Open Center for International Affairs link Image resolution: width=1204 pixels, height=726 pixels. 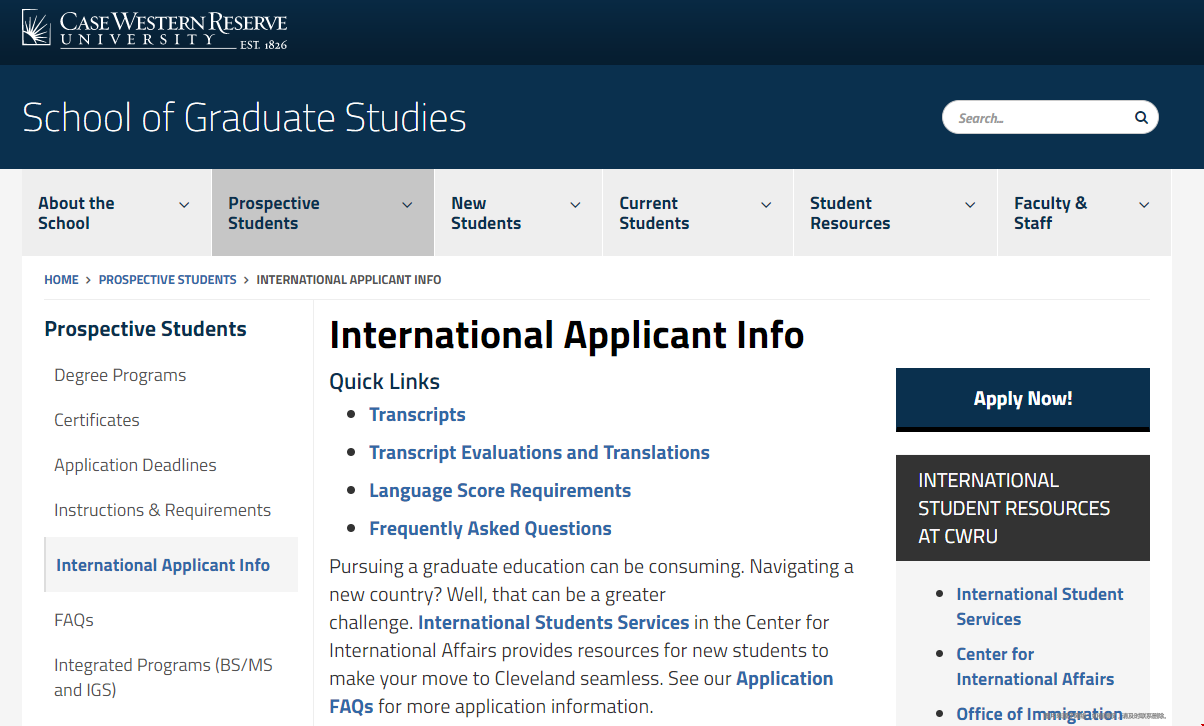click(1035, 666)
